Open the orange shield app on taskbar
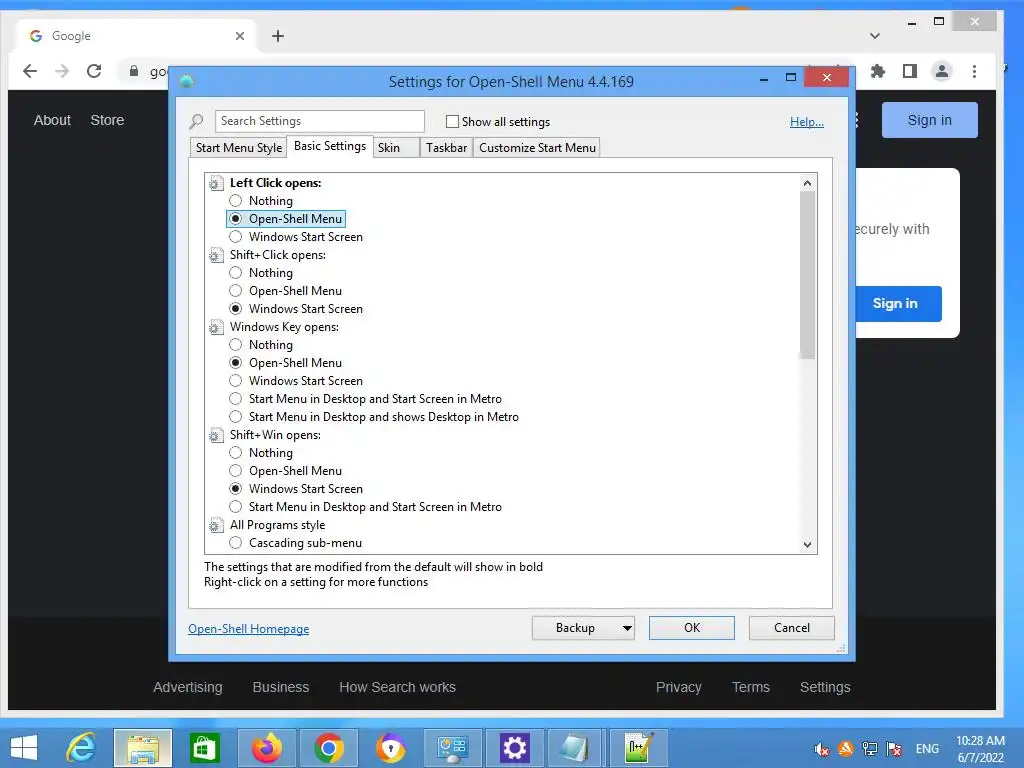Image resolution: width=1024 pixels, height=768 pixels. [391, 748]
